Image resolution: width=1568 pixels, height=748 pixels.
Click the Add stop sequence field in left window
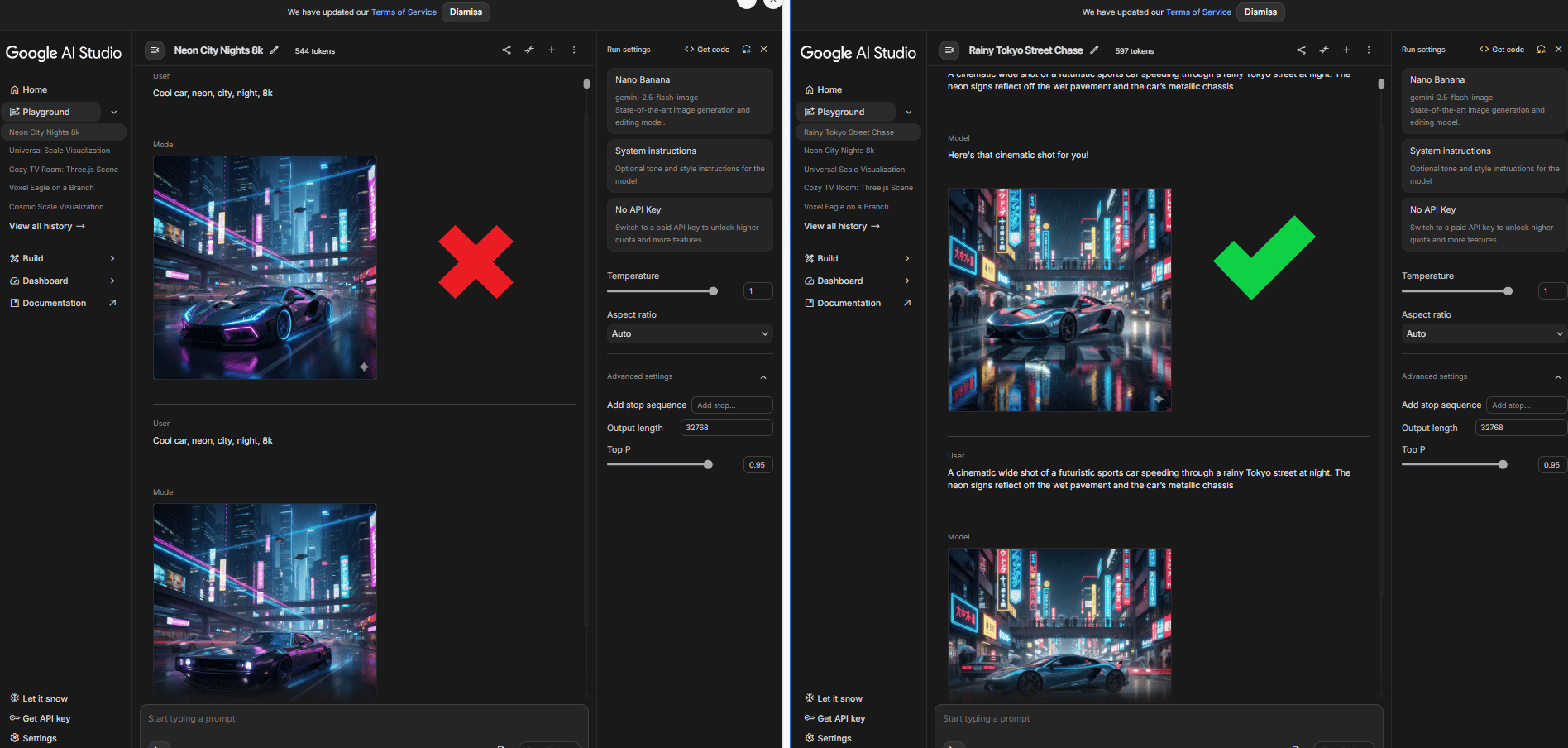pyautogui.click(x=732, y=405)
